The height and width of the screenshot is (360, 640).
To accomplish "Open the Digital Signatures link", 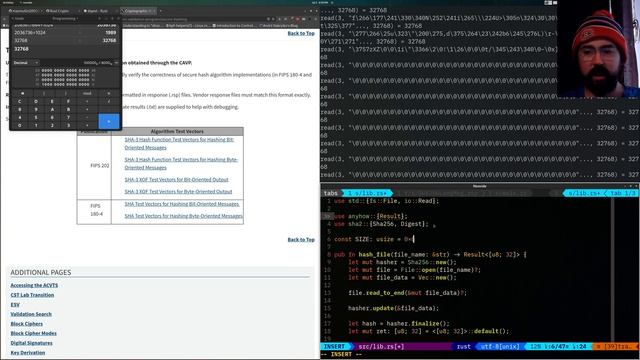I will 31,343.
